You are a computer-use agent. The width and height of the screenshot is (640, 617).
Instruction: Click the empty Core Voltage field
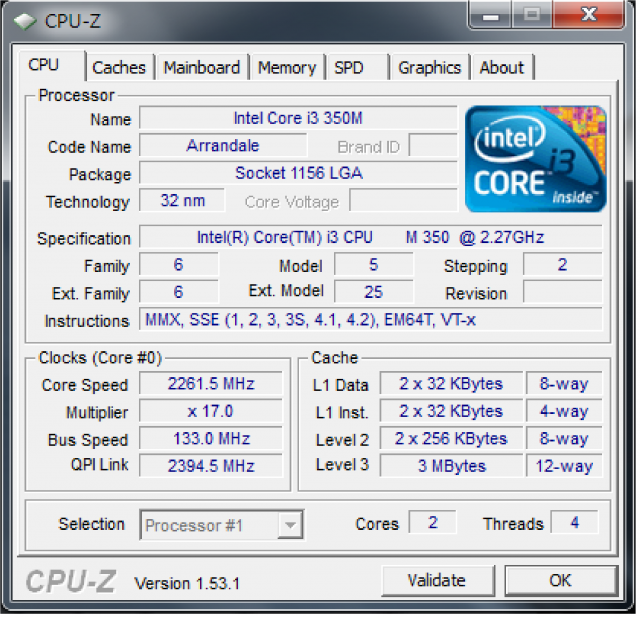click(x=405, y=202)
